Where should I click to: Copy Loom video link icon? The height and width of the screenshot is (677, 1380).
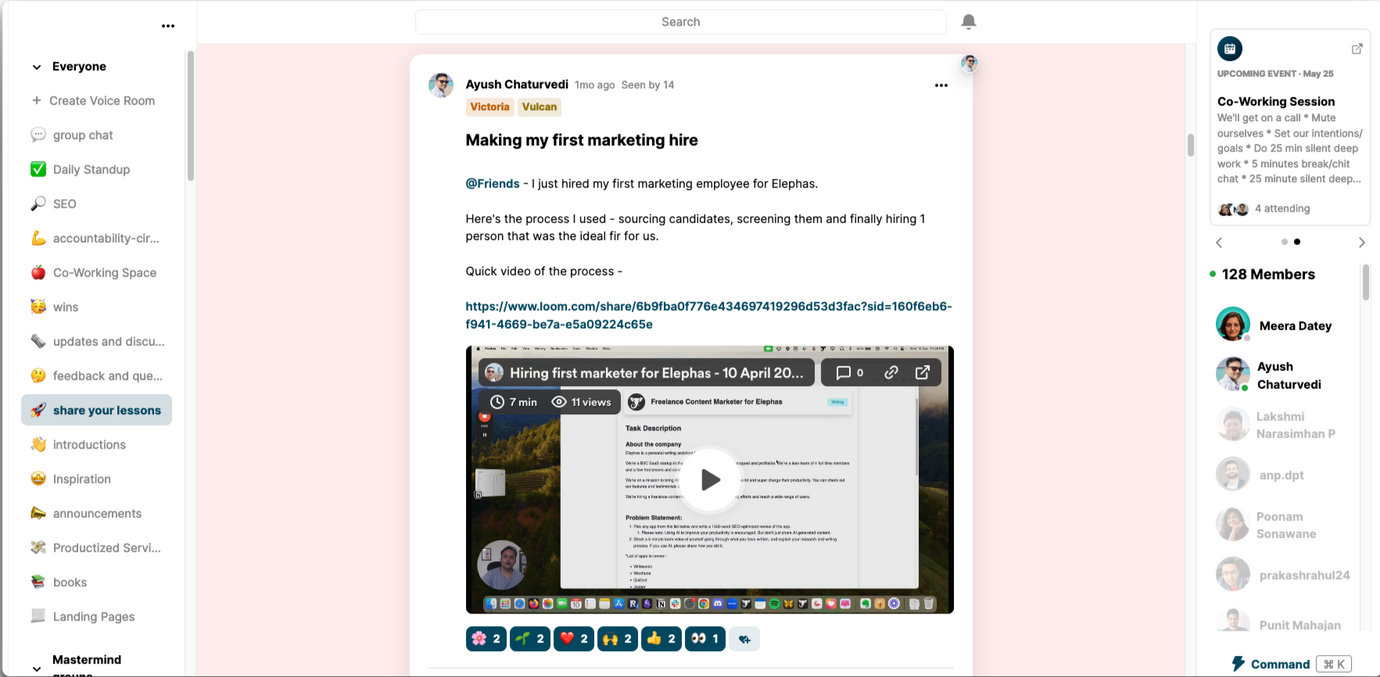point(890,373)
